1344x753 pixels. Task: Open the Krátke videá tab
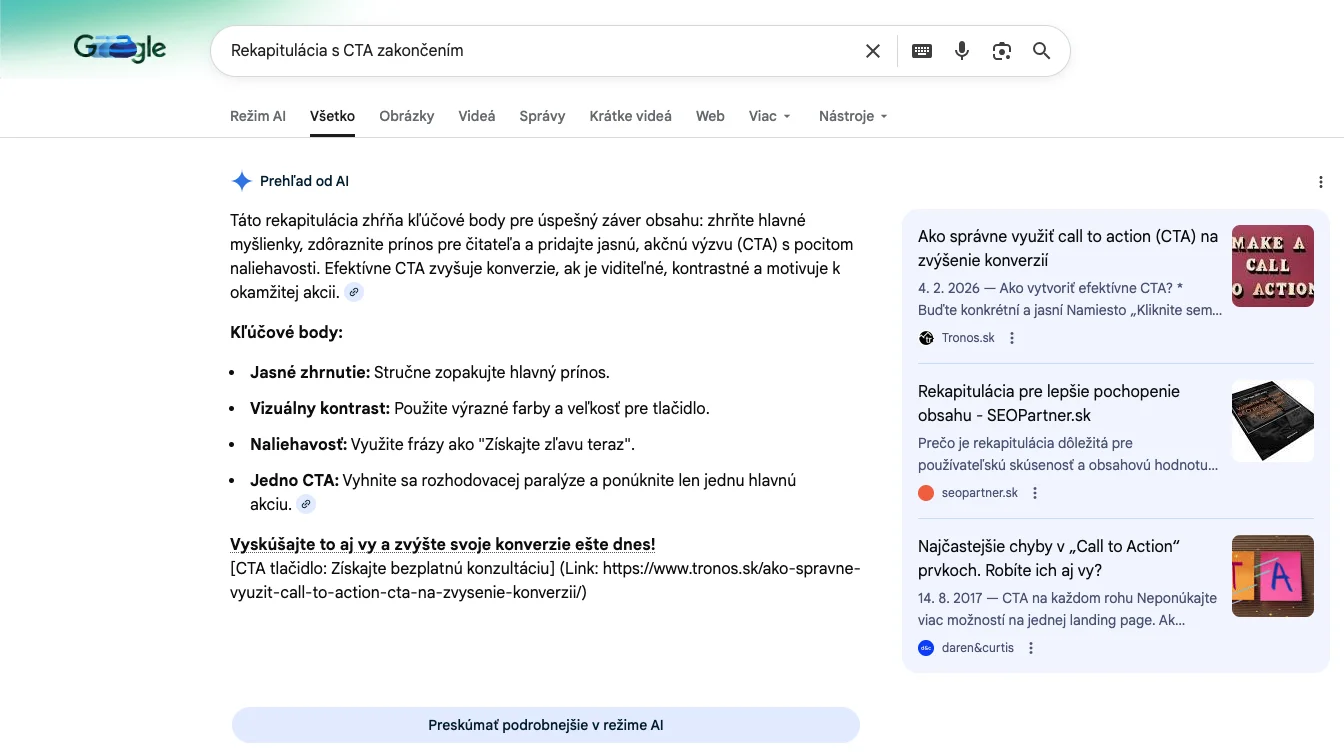(x=630, y=116)
